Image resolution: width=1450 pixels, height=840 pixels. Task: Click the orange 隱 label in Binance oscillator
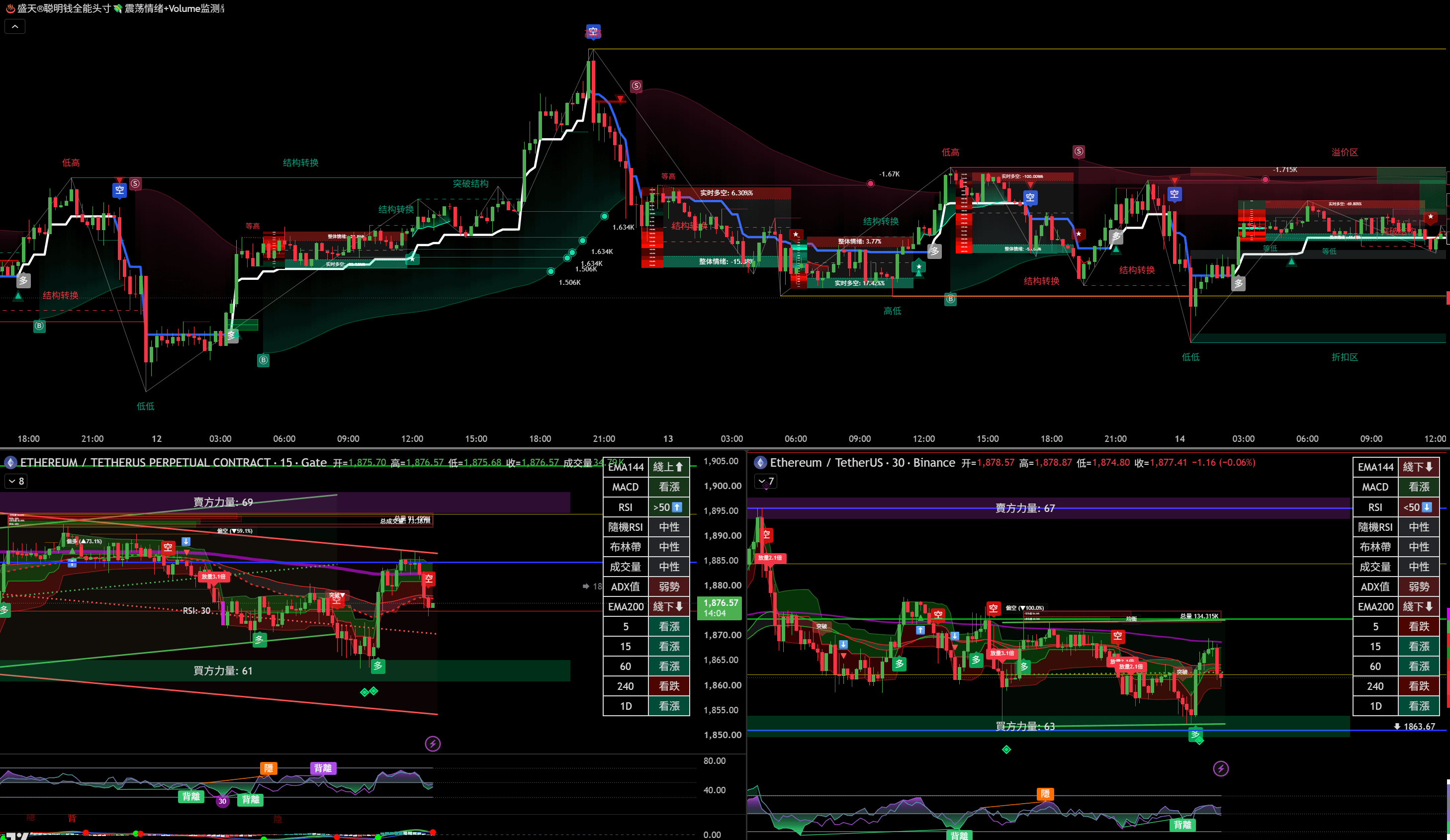click(1045, 794)
